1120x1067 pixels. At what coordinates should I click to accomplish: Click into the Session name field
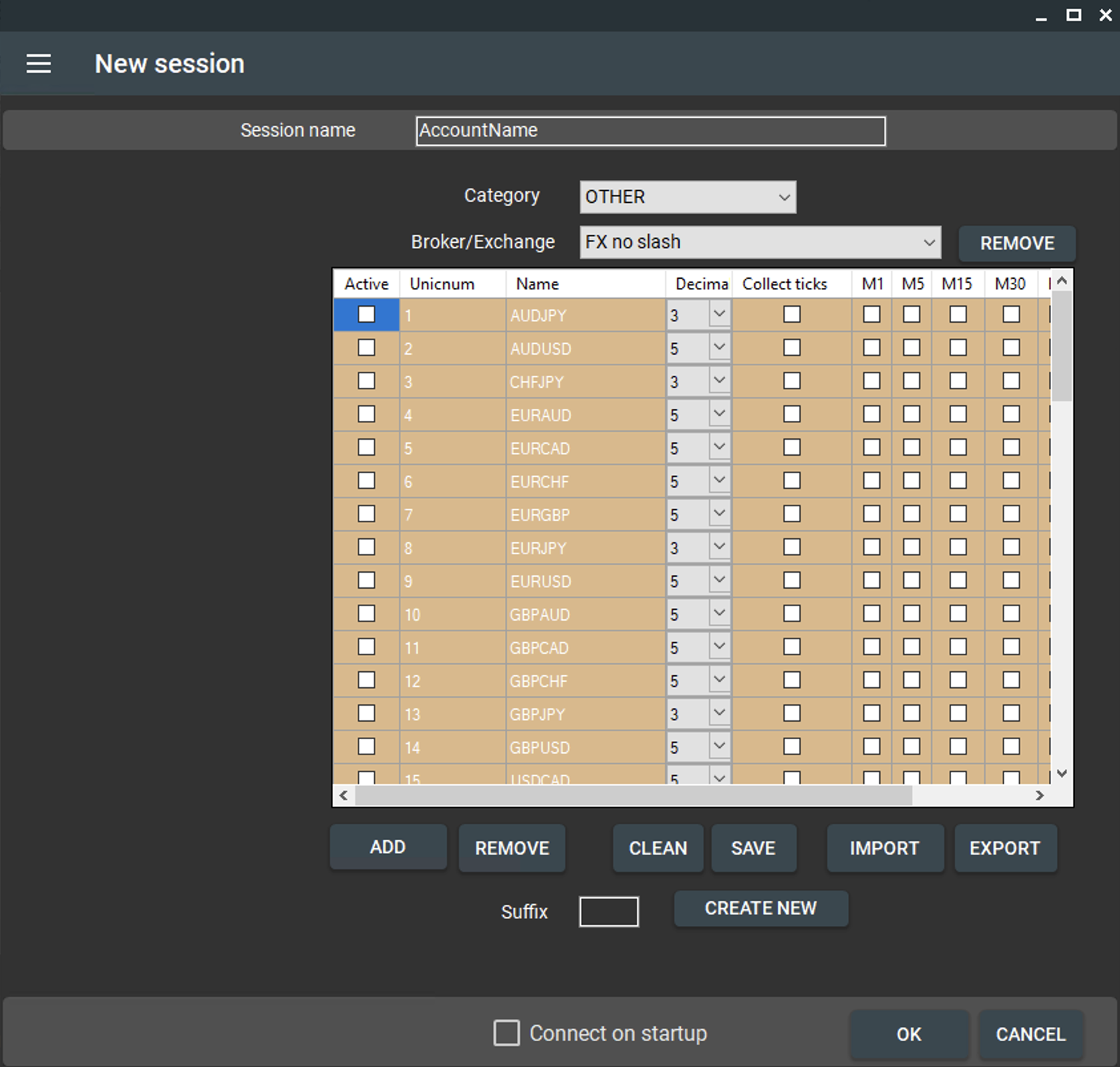coord(650,131)
